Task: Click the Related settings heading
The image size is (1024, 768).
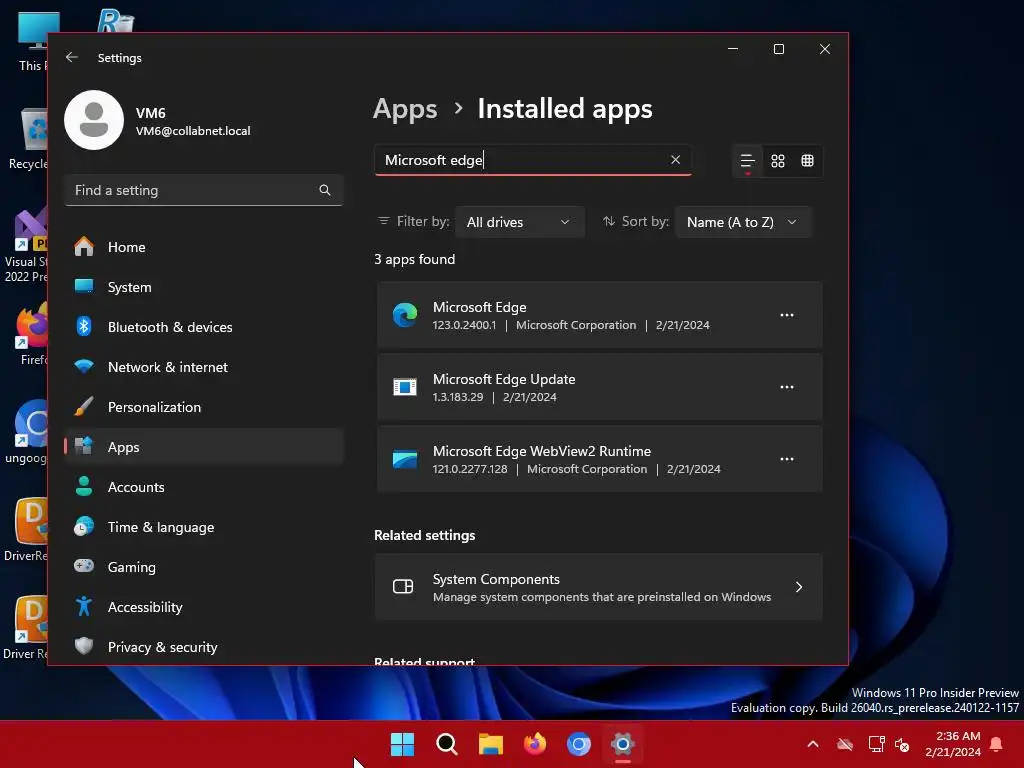Action: click(x=424, y=535)
